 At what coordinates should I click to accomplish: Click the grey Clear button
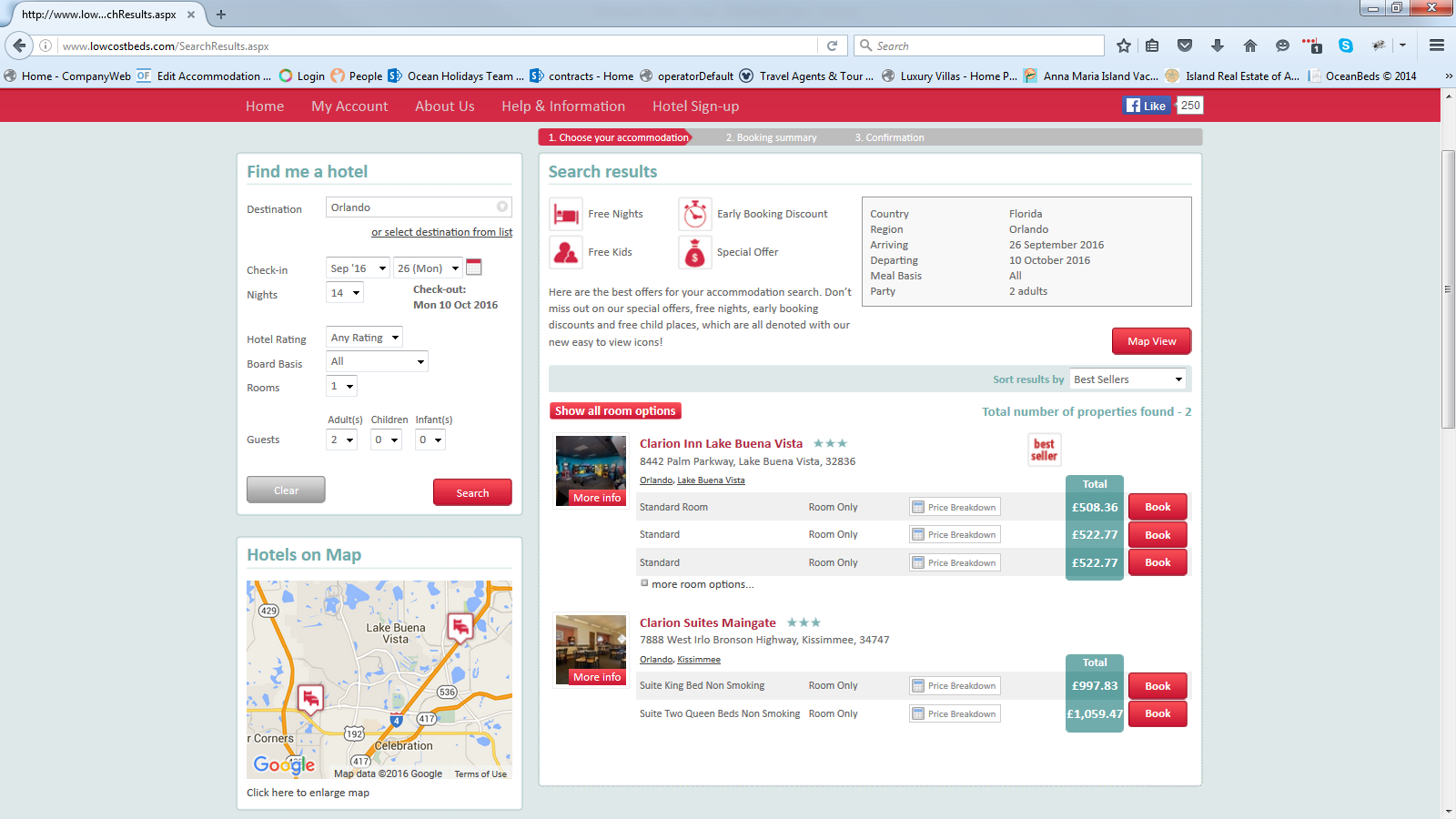(286, 490)
